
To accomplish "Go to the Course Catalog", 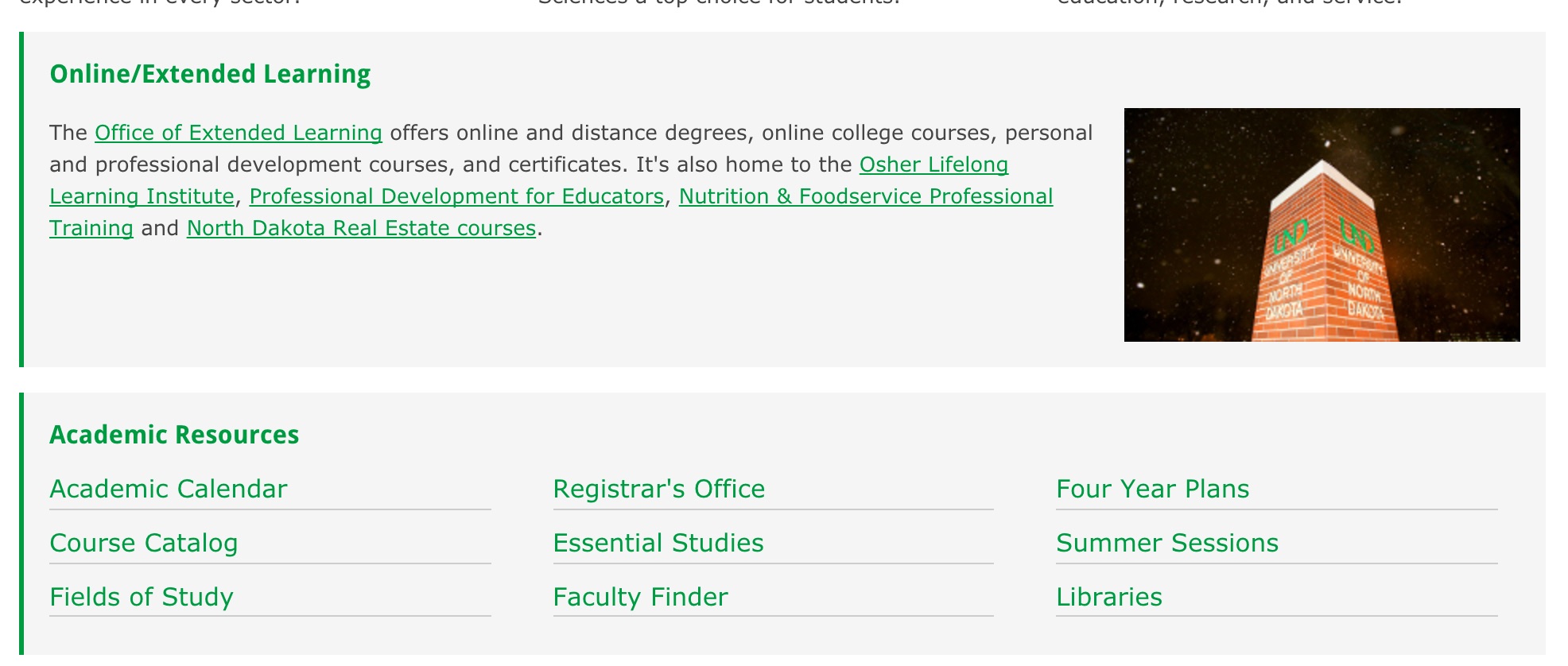I will click(x=144, y=543).
